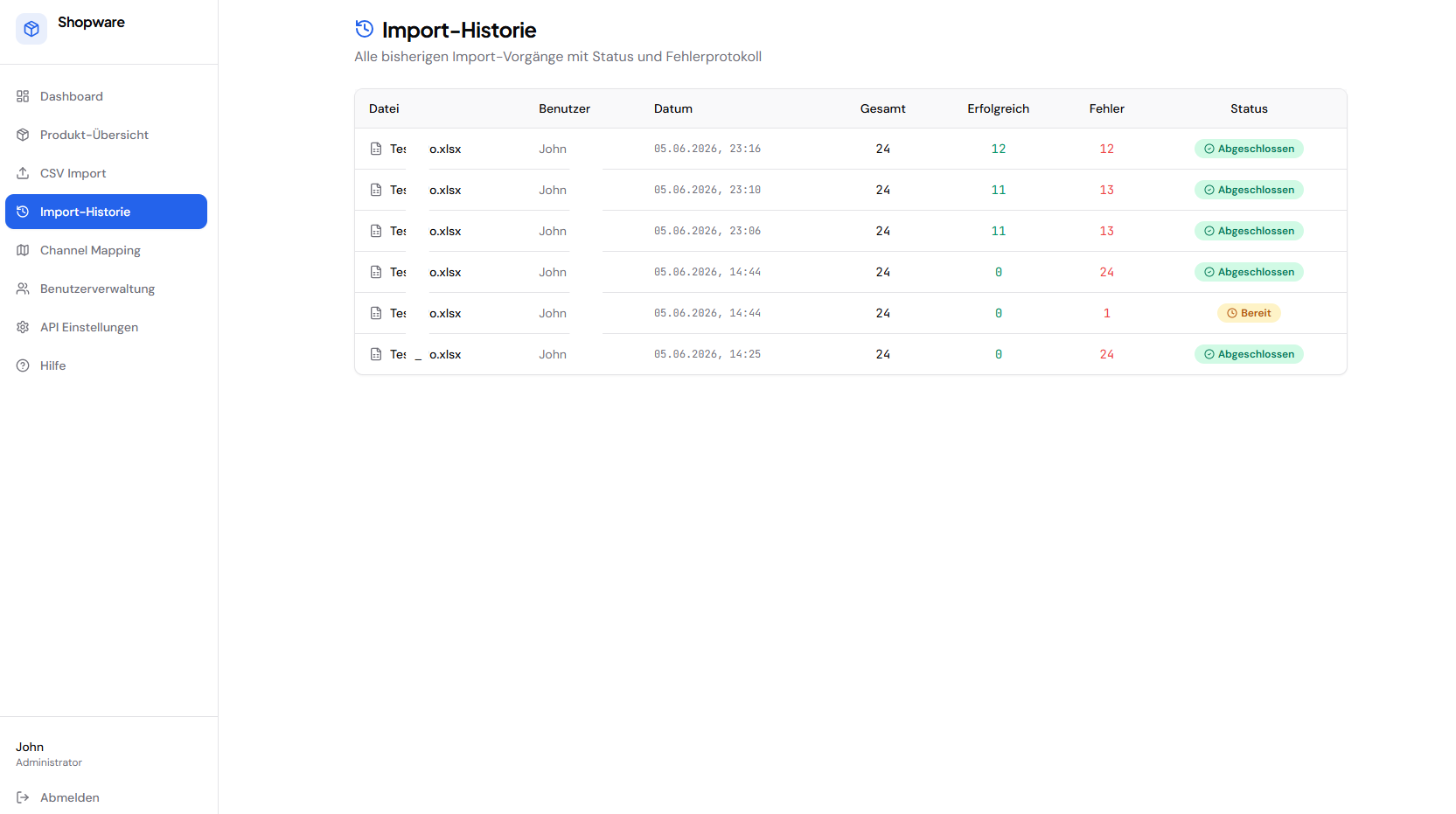Click the date 05.06.2026, 23:06
This screenshot has width=1456, height=814.
point(707,231)
